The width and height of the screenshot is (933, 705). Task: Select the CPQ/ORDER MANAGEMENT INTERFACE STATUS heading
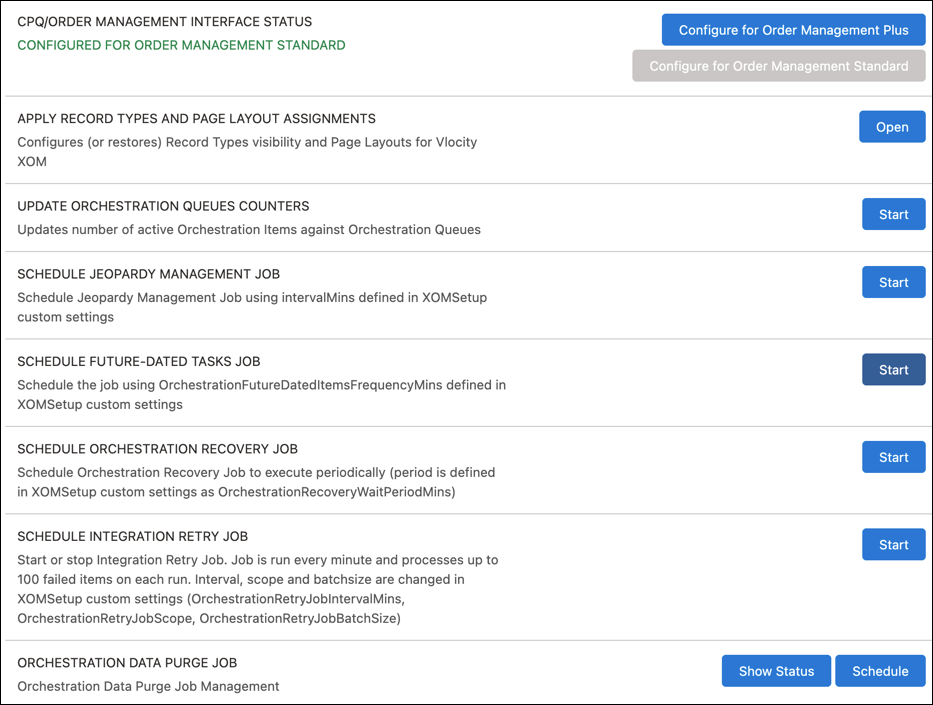click(x=164, y=22)
